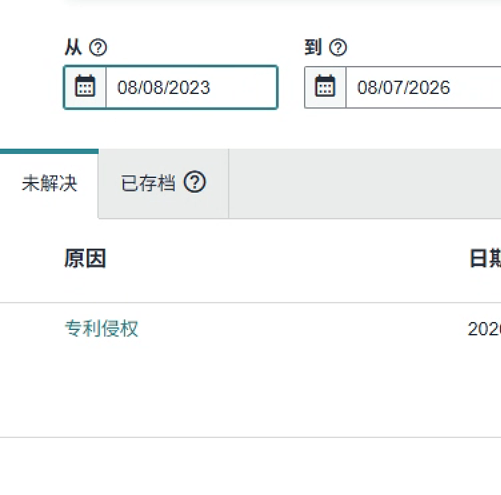Click the header row between 原因 and 日期
501x495 pixels.
tap(287, 259)
